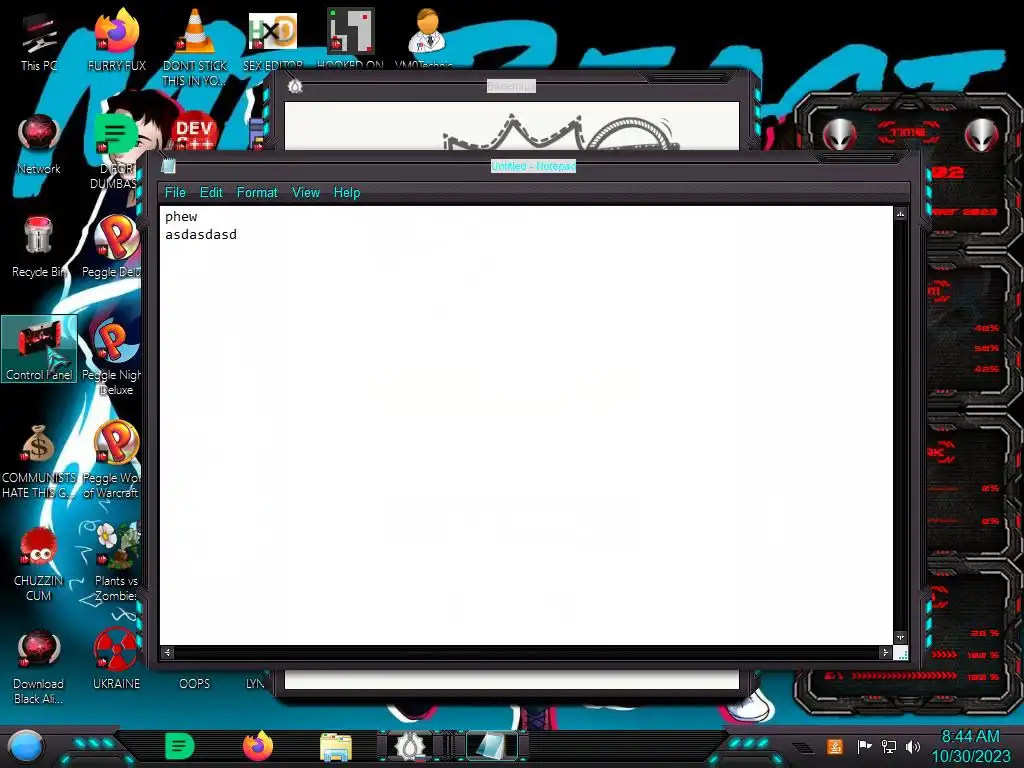Select the Plants vs Zombies desktop icon
The width and height of the screenshot is (1024, 768).
pyautogui.click(x=116, y=562)
